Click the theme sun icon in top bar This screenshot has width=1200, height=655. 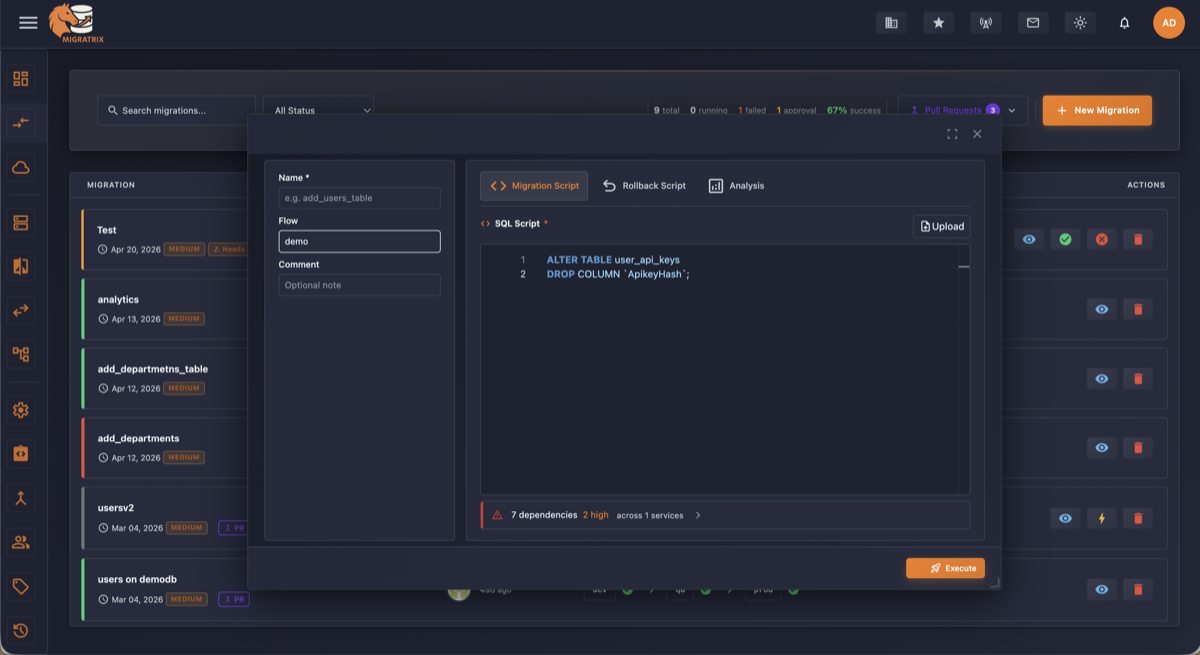1080,22
